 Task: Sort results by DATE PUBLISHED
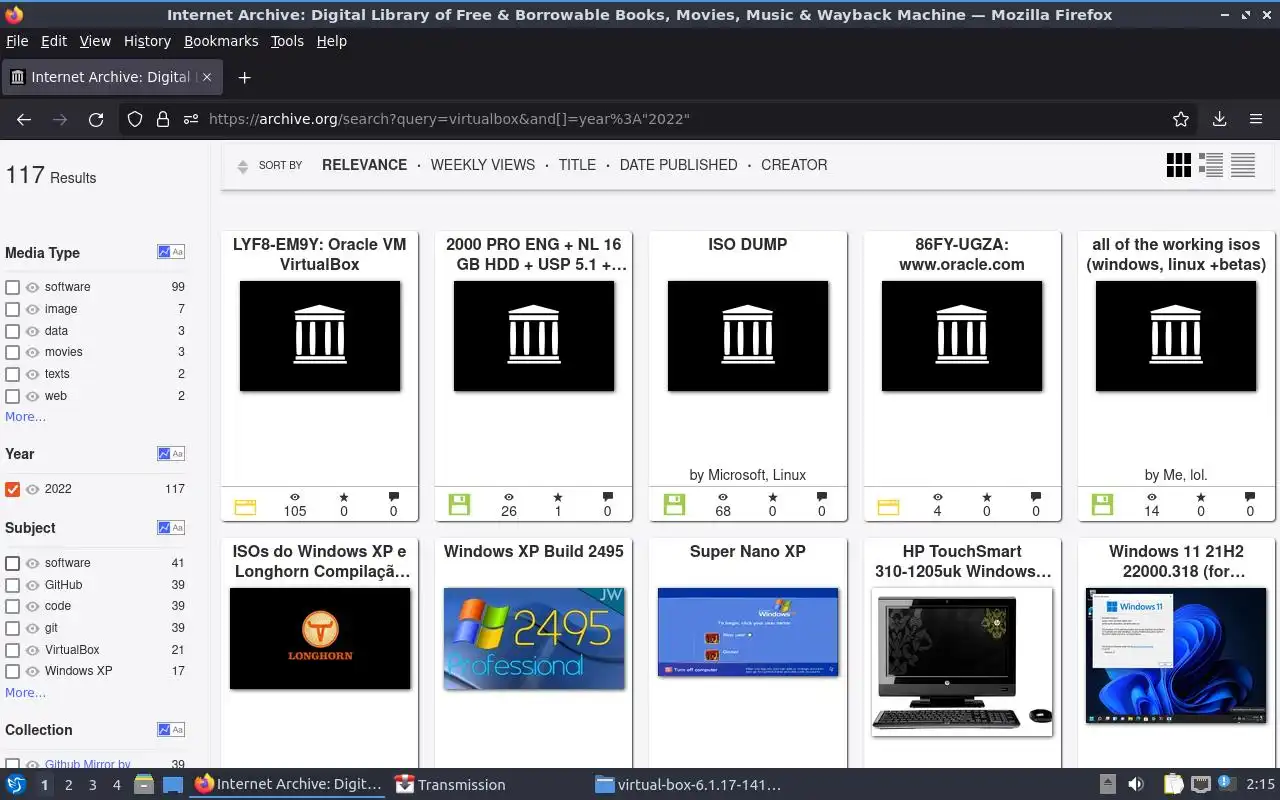(x=678, y=165)
